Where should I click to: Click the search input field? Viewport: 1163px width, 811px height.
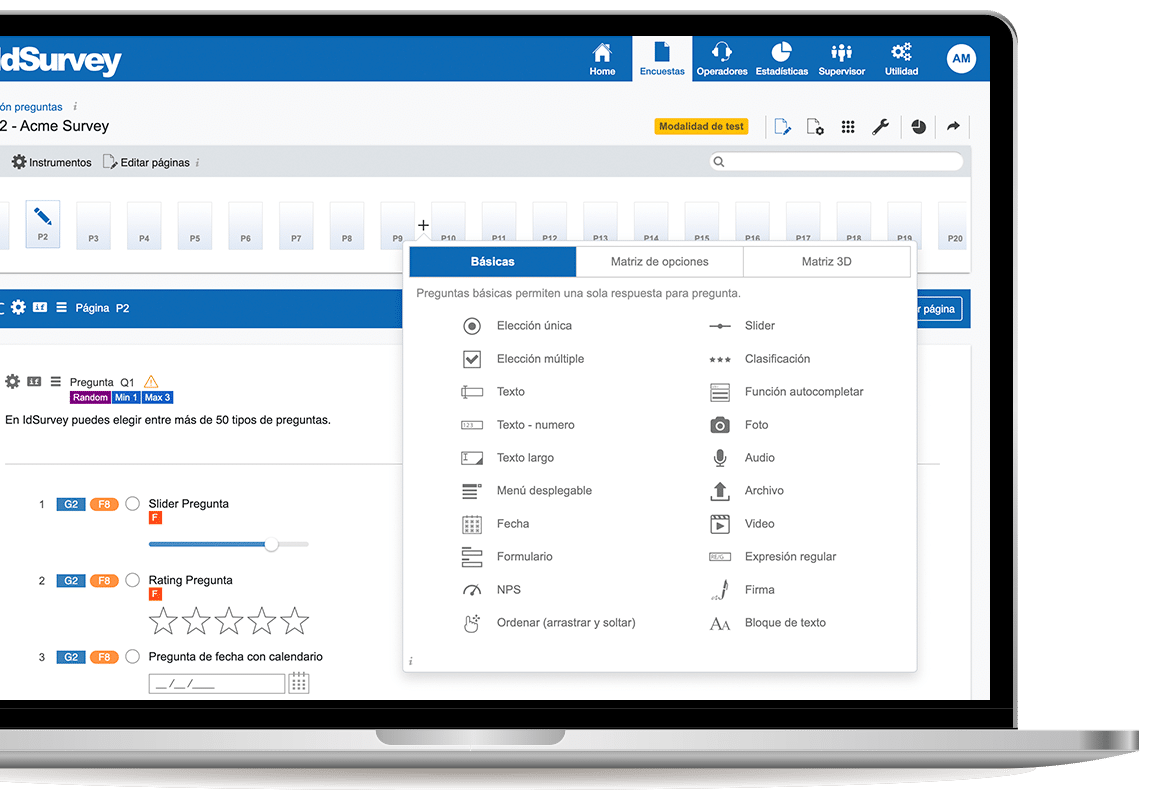pyautogui.click(x=836, y=162)
